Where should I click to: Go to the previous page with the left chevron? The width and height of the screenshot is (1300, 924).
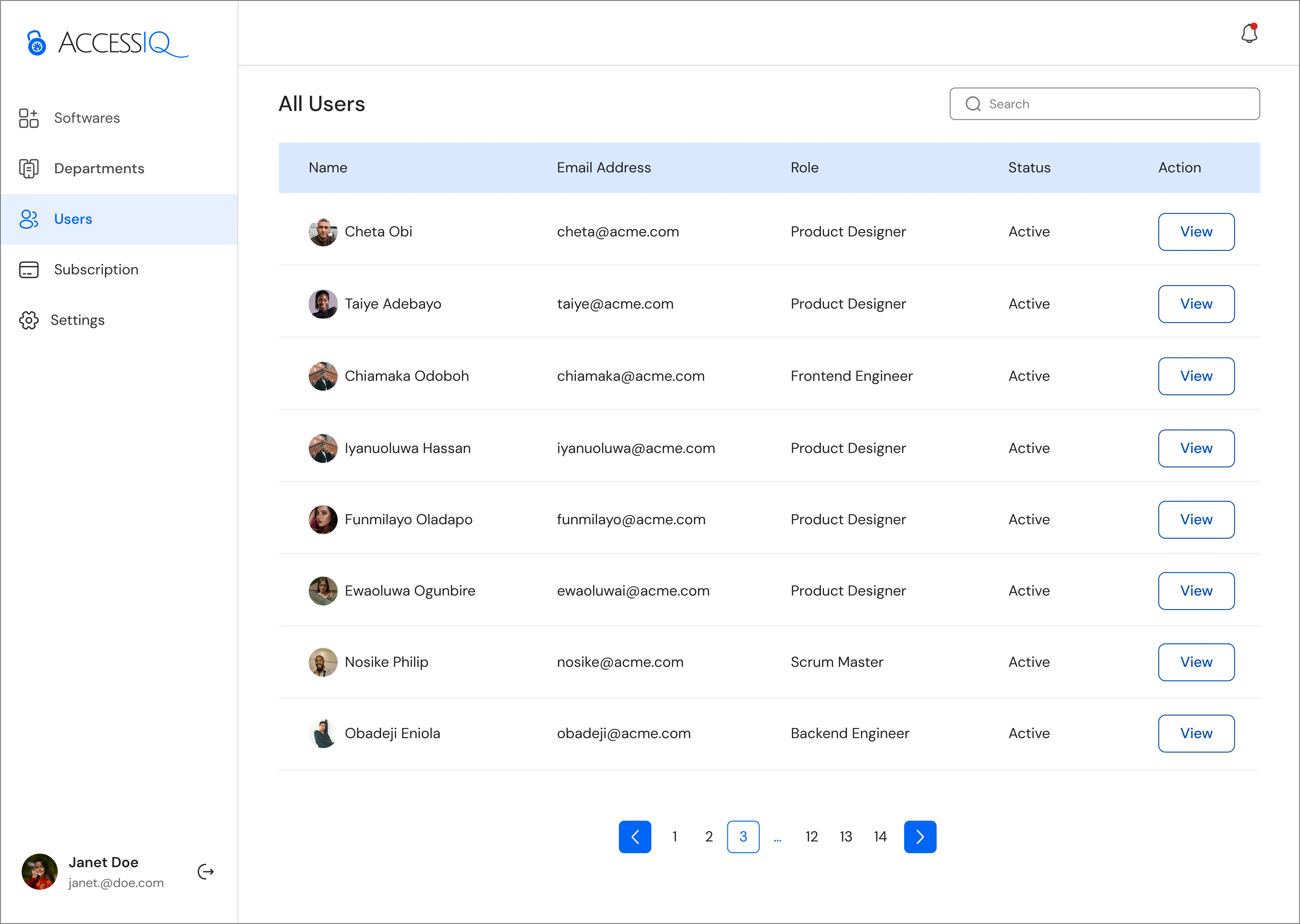[x=635, y=836]
